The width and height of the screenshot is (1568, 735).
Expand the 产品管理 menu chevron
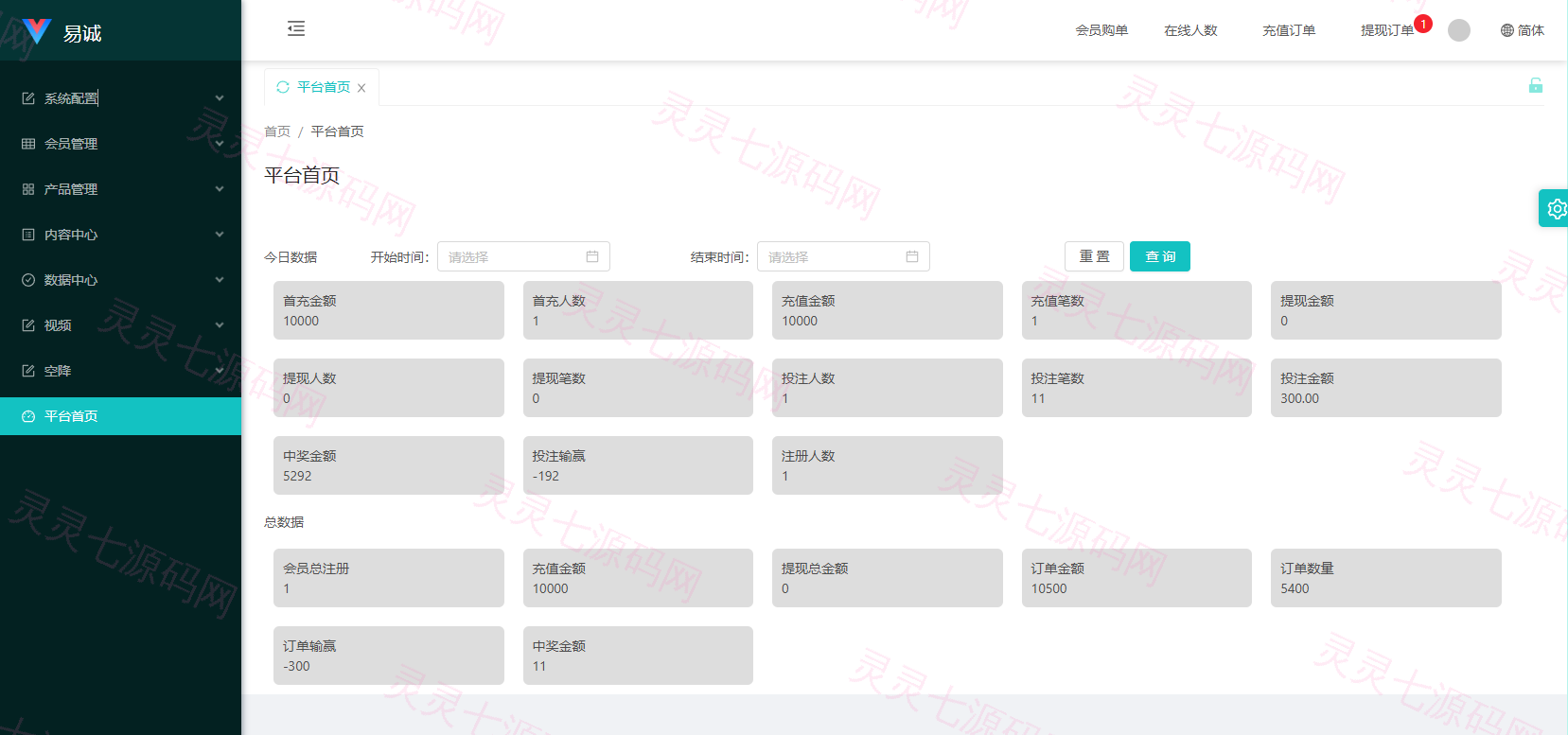point(220,189)
